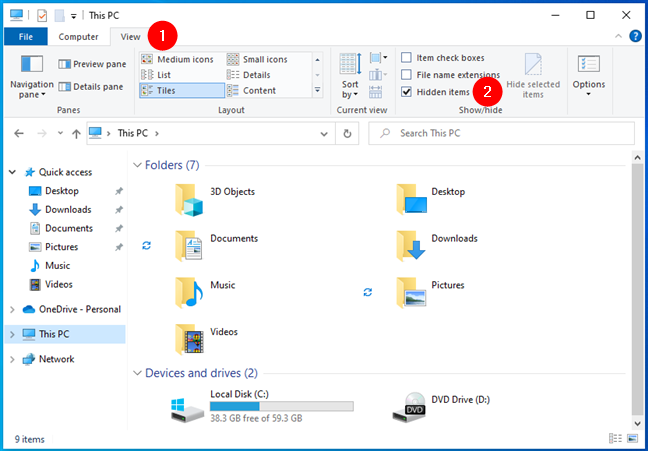648x451 pixels.
Task: Open address bar history dropdown
Action: [x=324, y=134]
